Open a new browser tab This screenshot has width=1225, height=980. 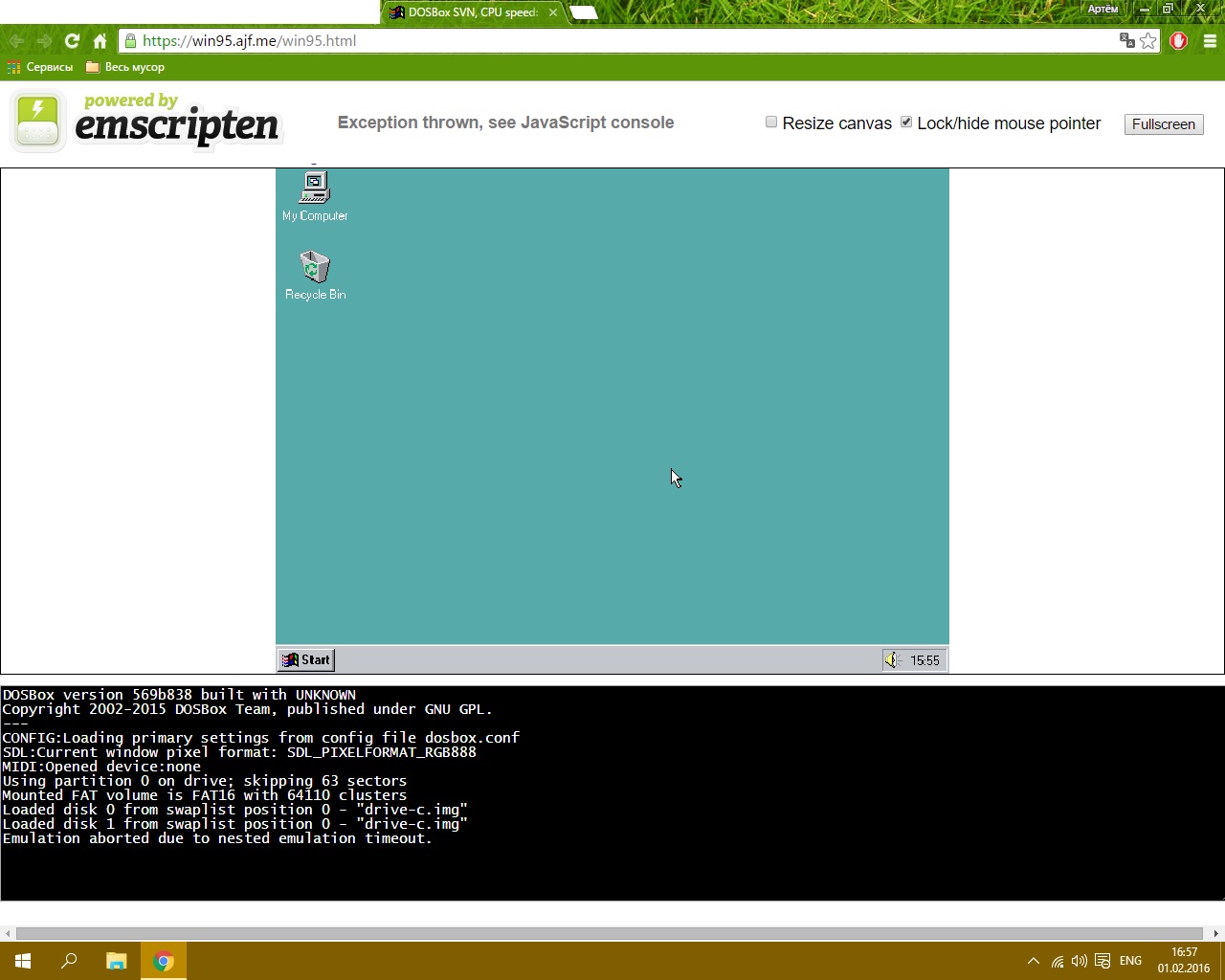pyautogui.click(x=584, y=12)
